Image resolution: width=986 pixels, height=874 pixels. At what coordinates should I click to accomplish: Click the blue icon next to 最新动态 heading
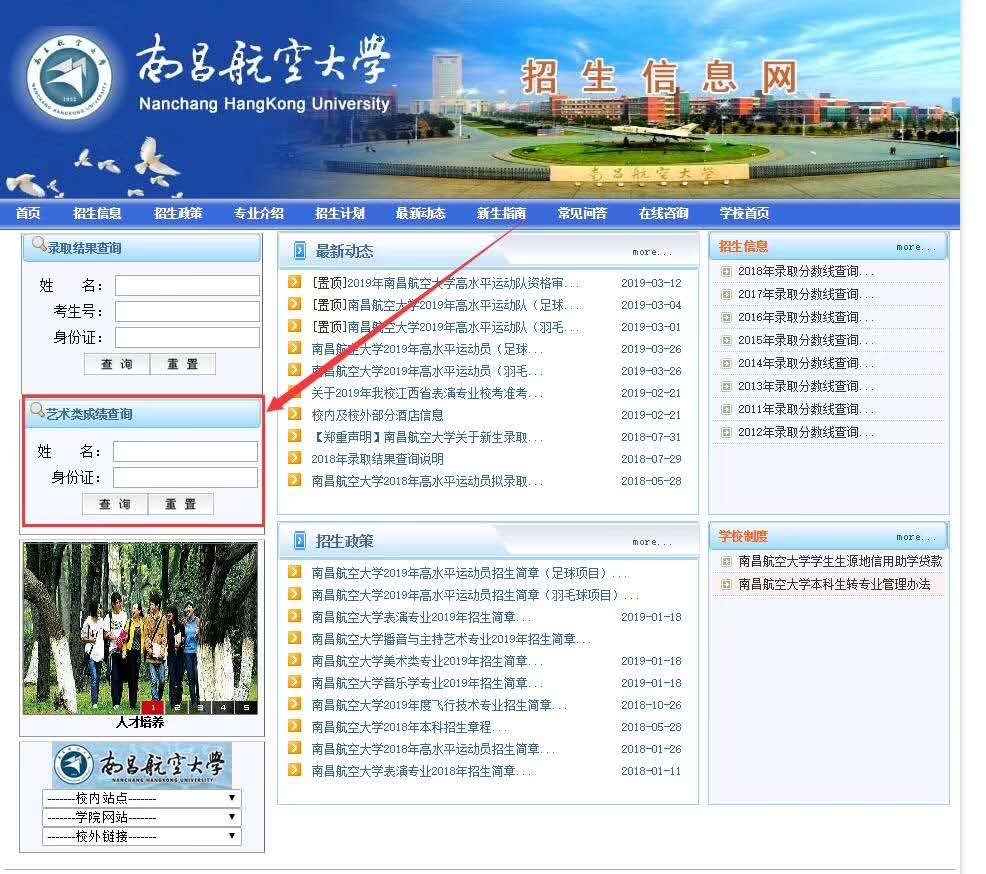click(x=300, y=251)
